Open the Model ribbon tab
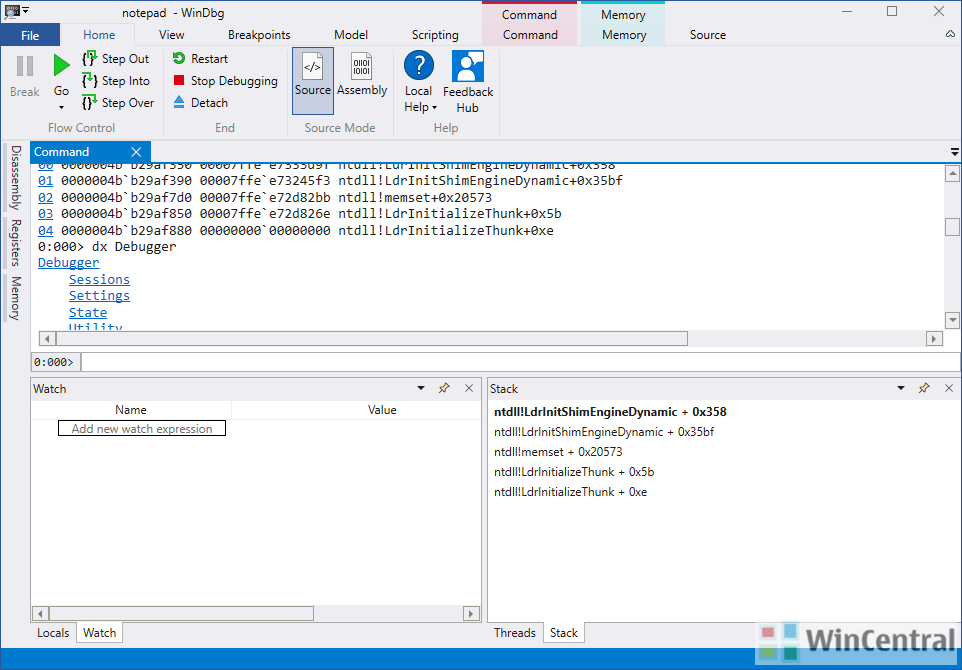The height and width of the screenshot is (670, 962). 351,35
